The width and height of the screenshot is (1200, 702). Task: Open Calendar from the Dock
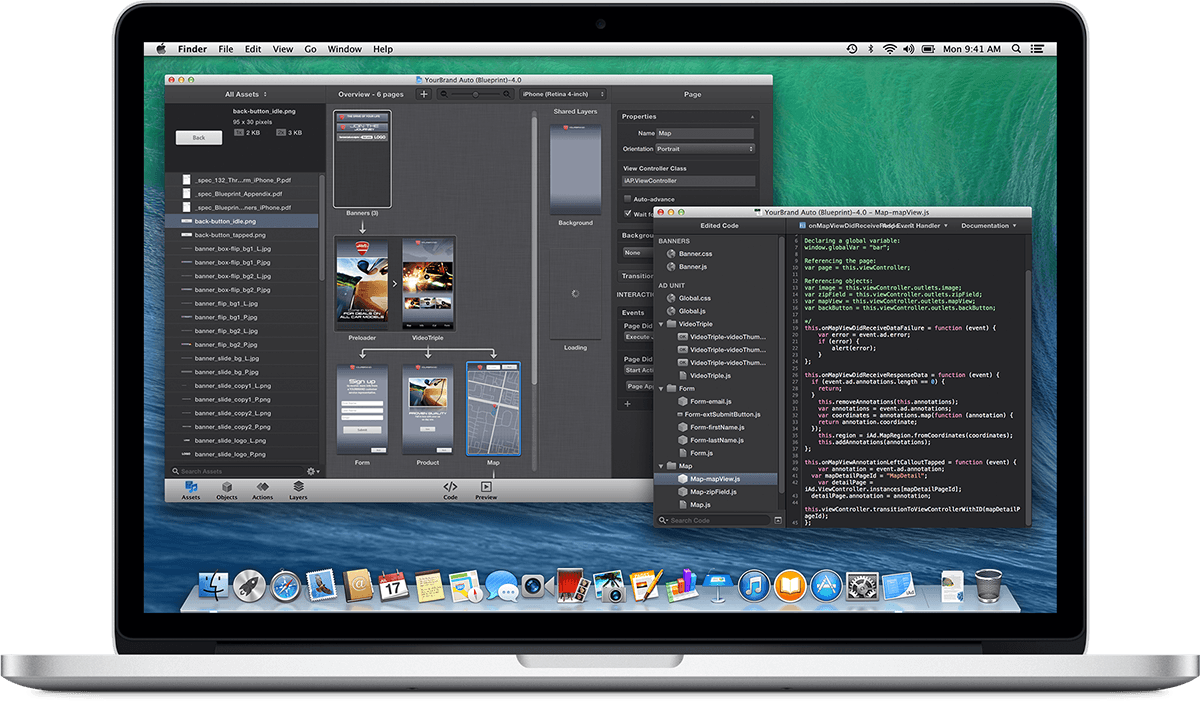[393, 587]
